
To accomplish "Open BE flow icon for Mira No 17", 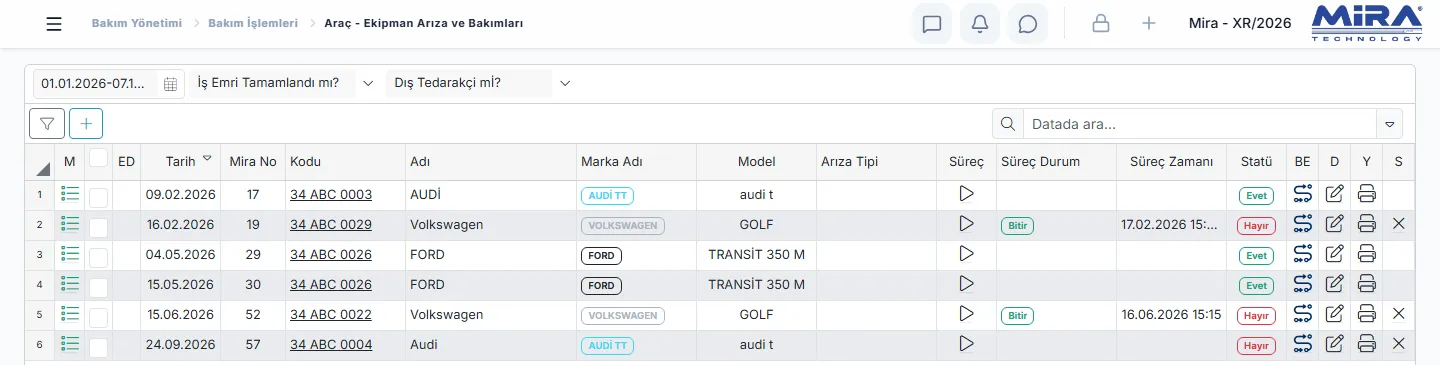I will pos(1302,194).
